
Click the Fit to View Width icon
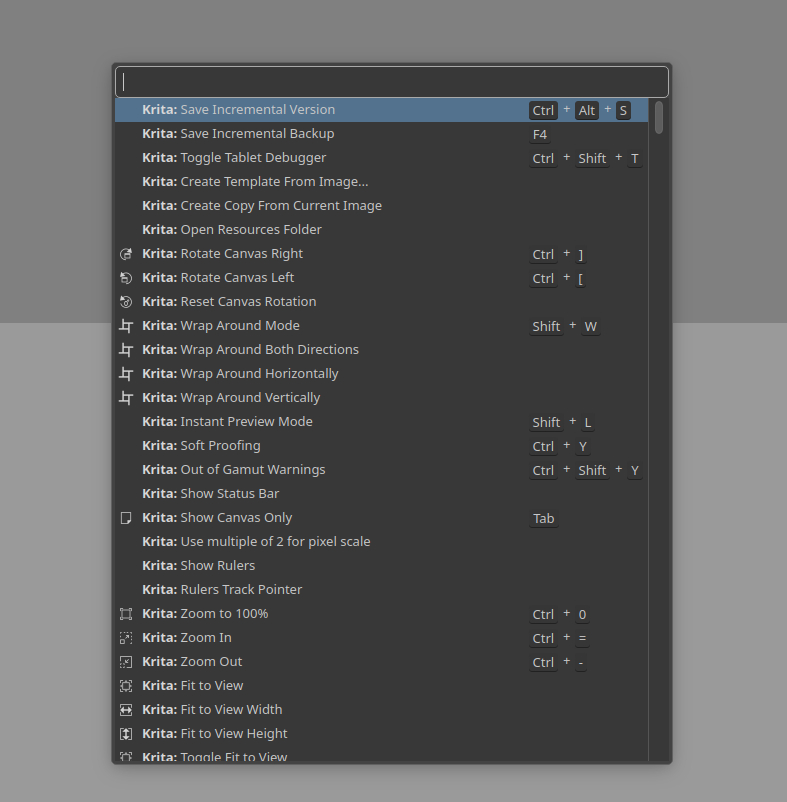coord(126,710)
